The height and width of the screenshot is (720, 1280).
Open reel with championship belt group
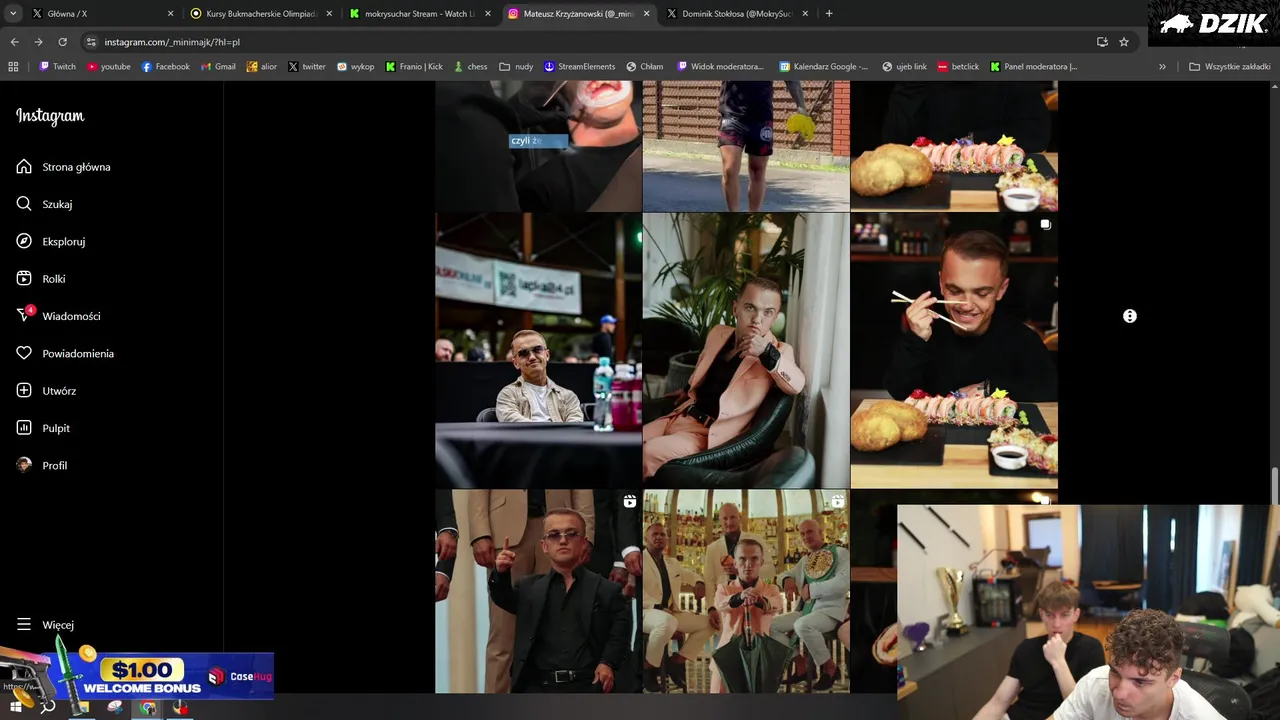[746, 591]
